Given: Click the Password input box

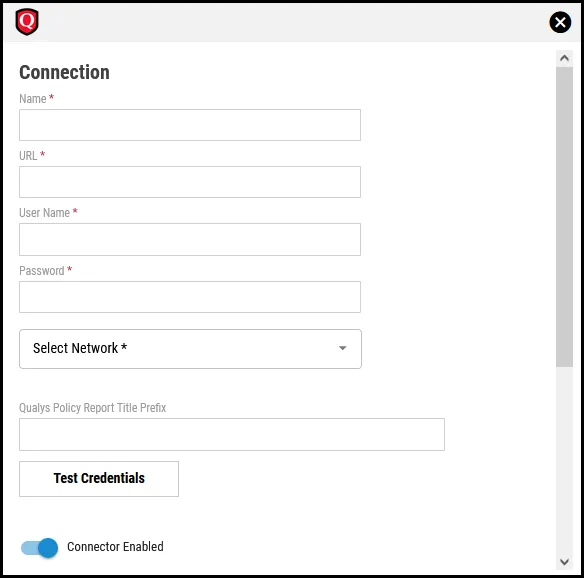Looking at the screenshot, I should (x=190, y=297).
